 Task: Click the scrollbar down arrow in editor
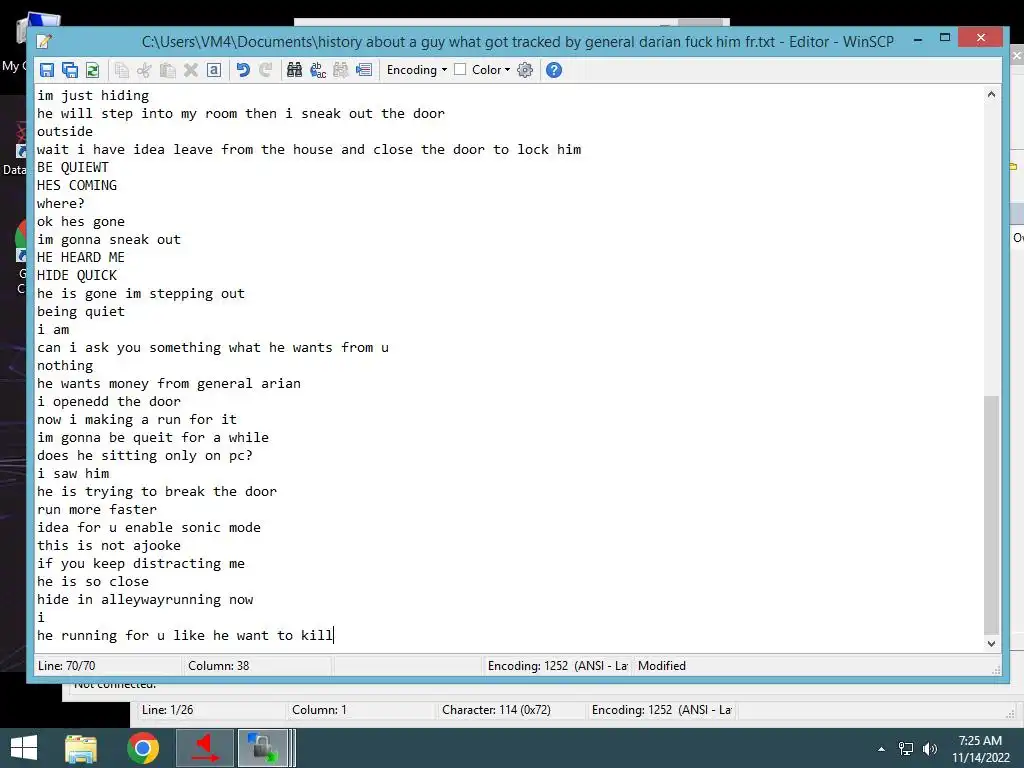click(991, 643)
